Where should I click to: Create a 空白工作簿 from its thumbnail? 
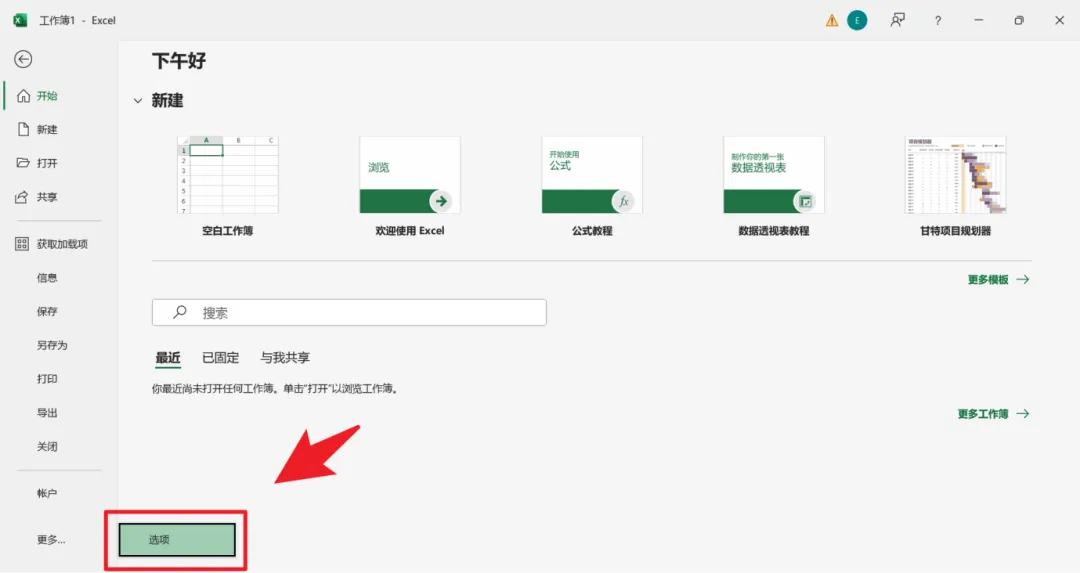[228, 175]
